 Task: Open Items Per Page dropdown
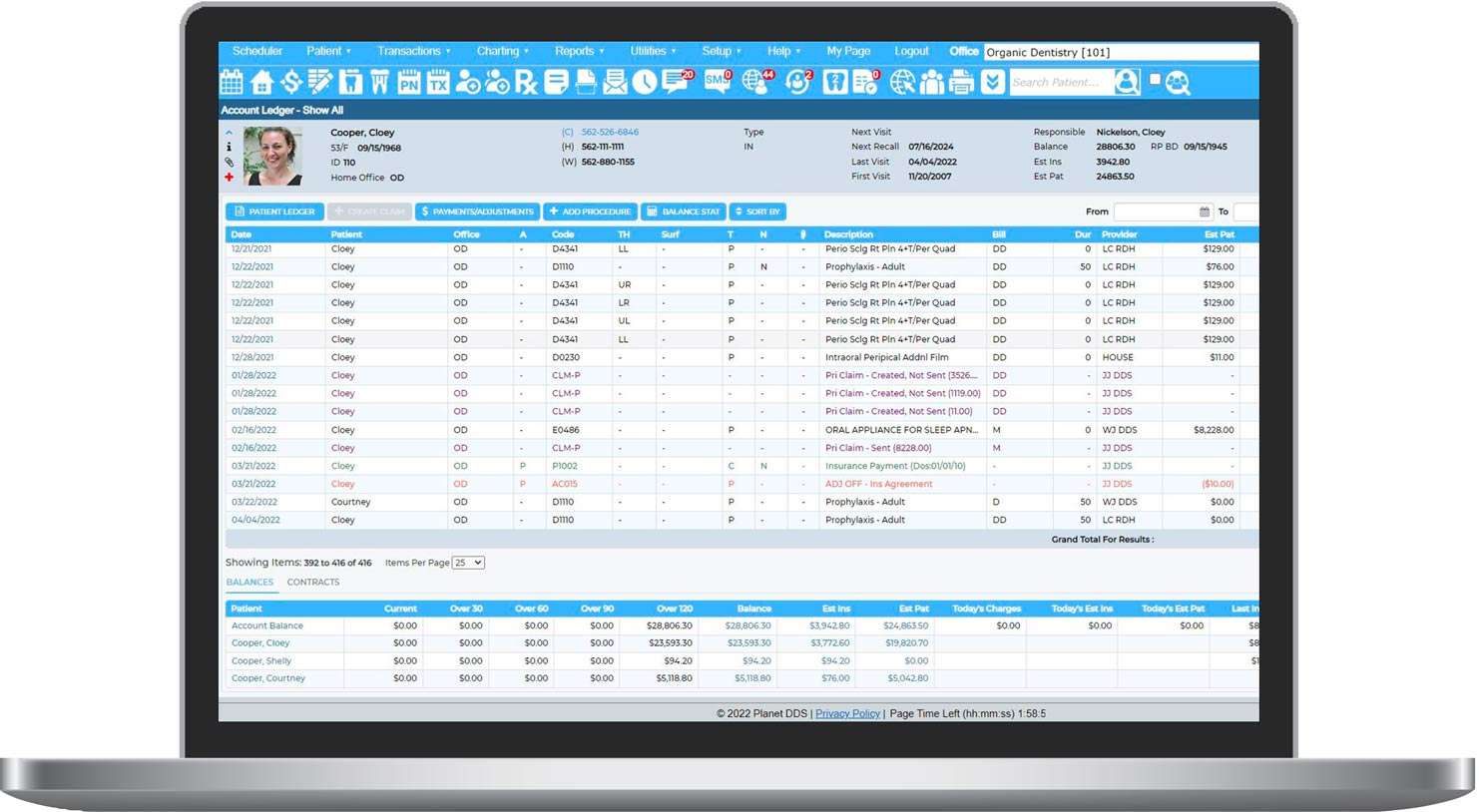click(x=468, y=563)
